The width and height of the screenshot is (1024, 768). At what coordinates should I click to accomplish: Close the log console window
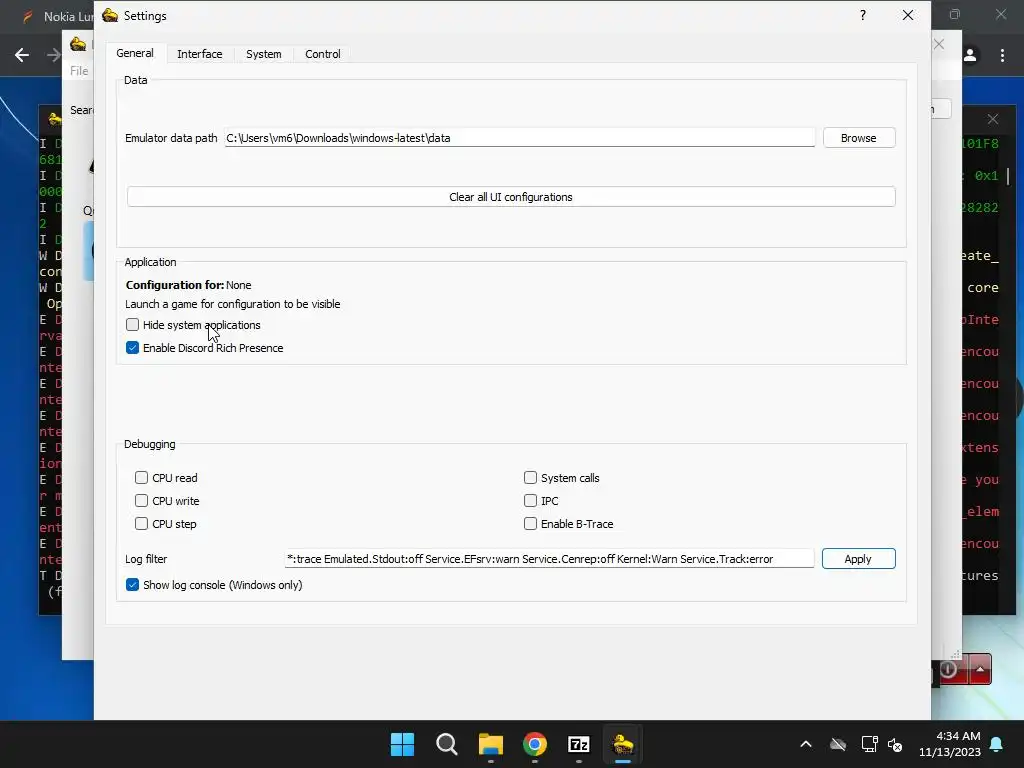993,119
